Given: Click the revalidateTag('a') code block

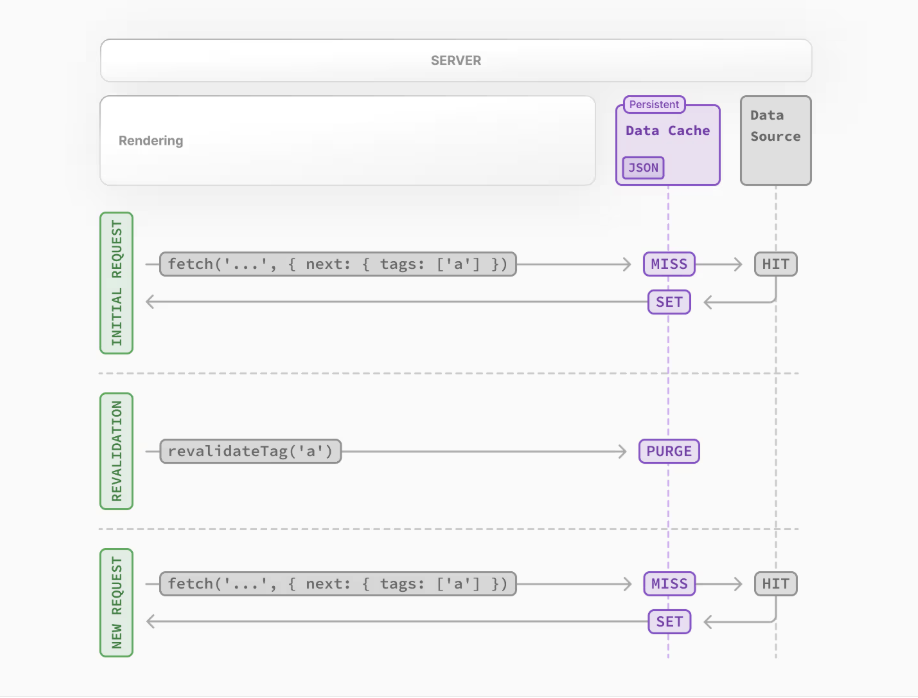Looking at the screenshot, I should (x=250, y=451).
